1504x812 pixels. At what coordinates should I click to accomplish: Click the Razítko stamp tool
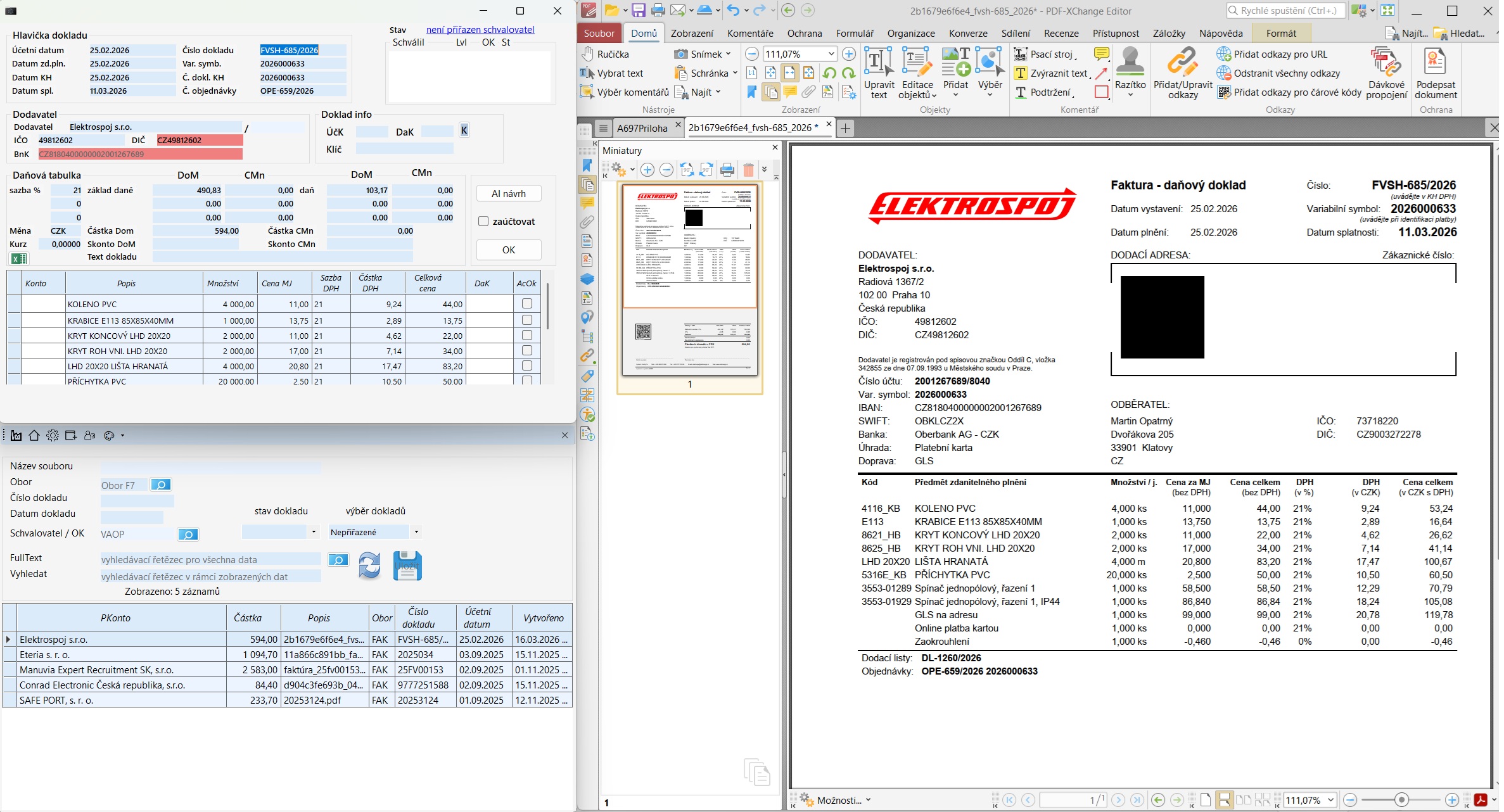point(1130,70)
